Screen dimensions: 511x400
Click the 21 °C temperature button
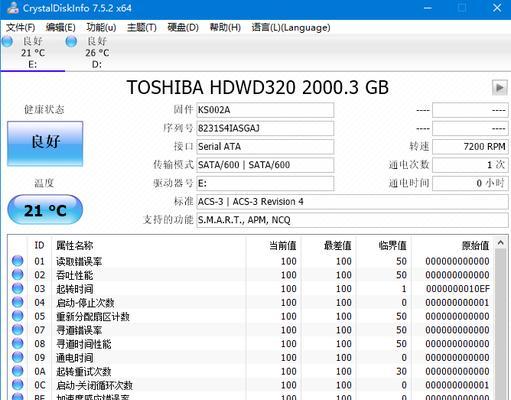coord(45,210)
